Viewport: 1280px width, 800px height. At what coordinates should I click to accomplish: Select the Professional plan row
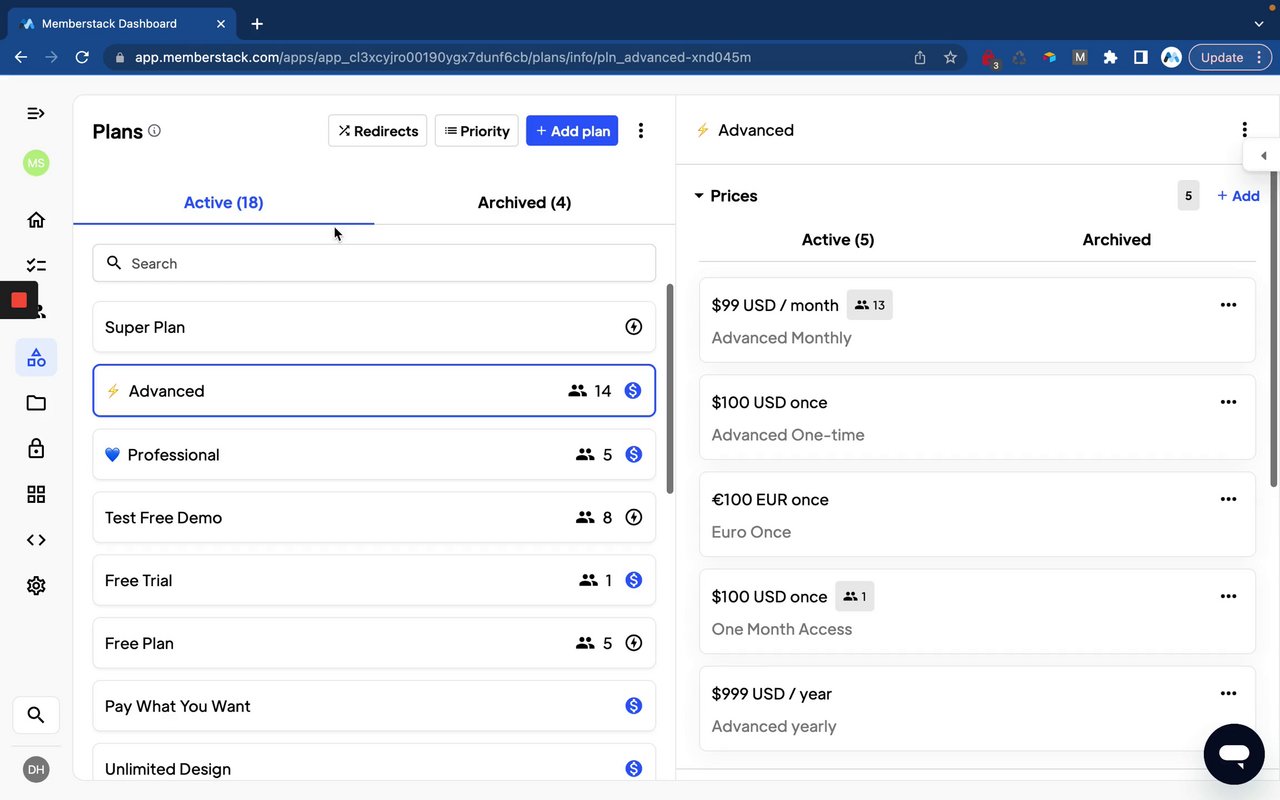coord(374,454)
